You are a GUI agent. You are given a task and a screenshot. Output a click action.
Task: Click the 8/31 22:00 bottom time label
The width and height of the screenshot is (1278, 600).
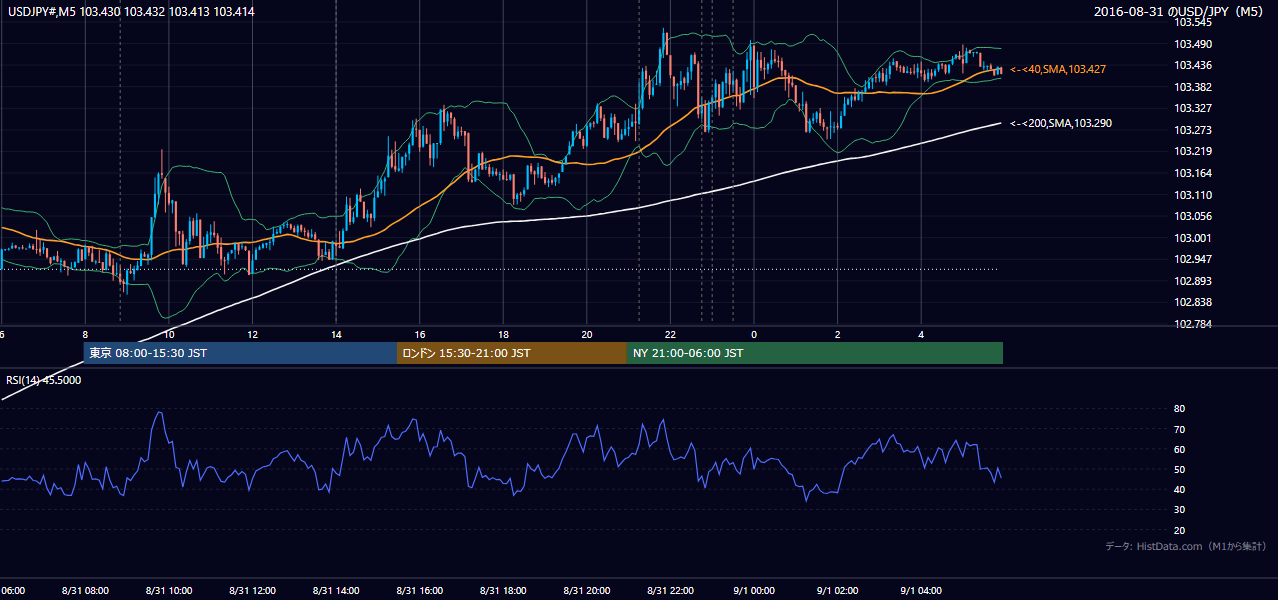[x=670, y=590]
